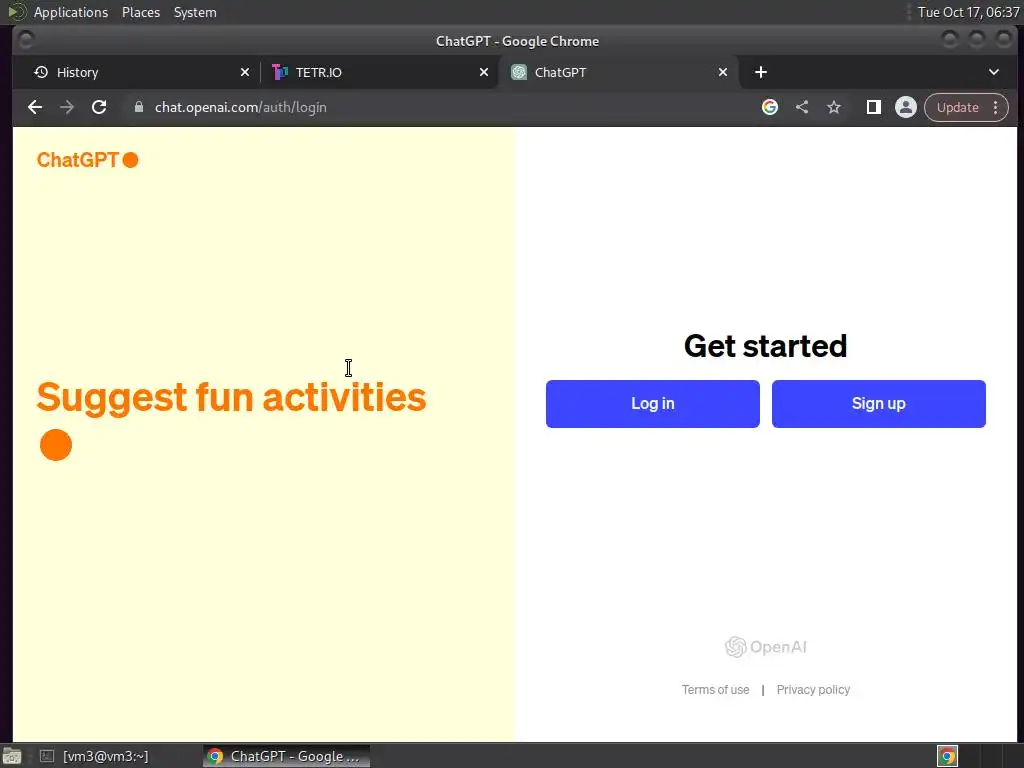Click the "Get started" heading
The width and height of the screenshot is (1024, 768).
click(765, 346)
